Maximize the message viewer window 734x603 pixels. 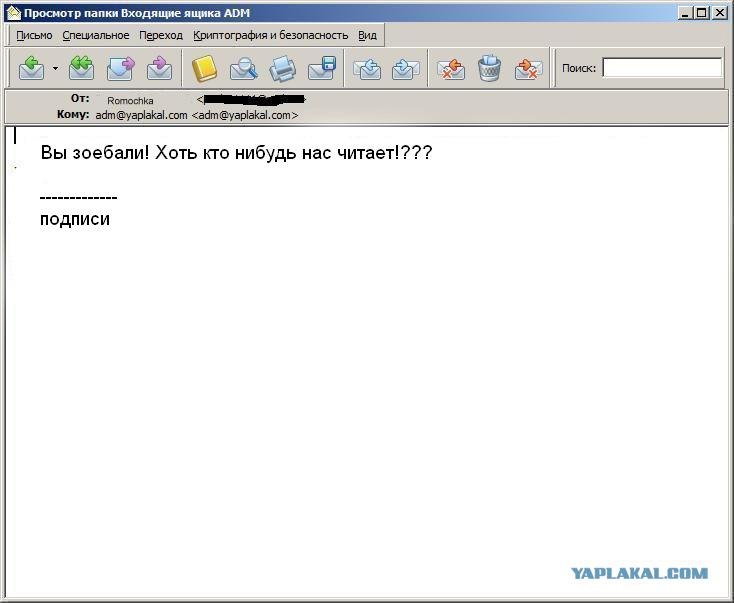coord(701,13)
